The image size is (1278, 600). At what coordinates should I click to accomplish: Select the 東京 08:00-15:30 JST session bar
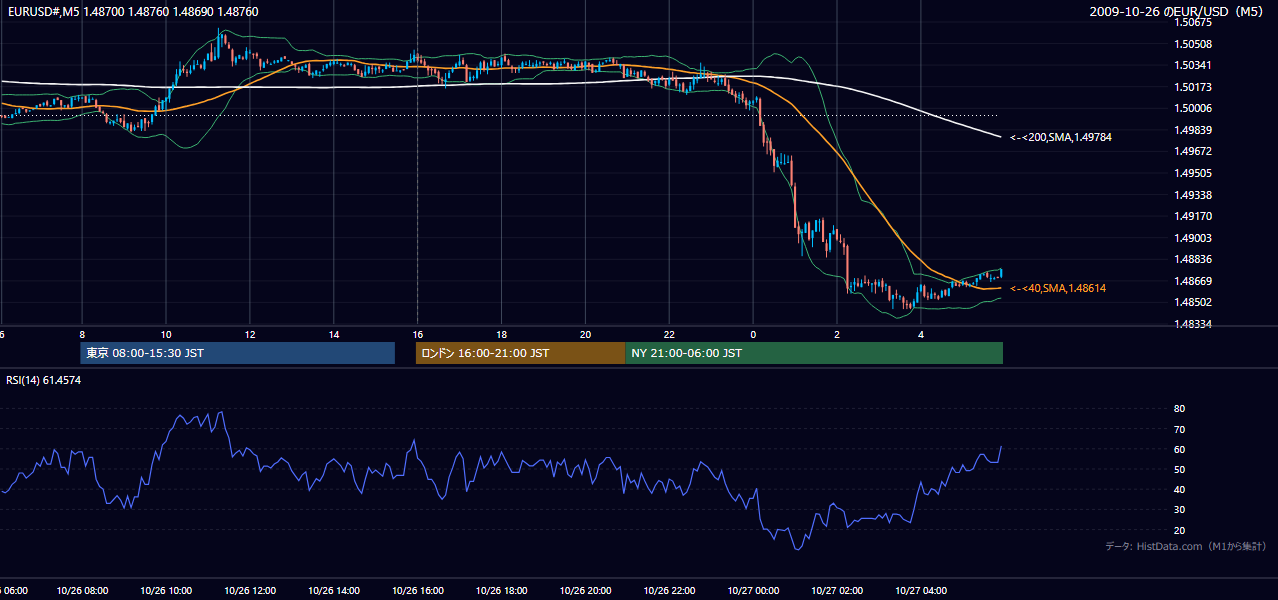pos(238,353)
